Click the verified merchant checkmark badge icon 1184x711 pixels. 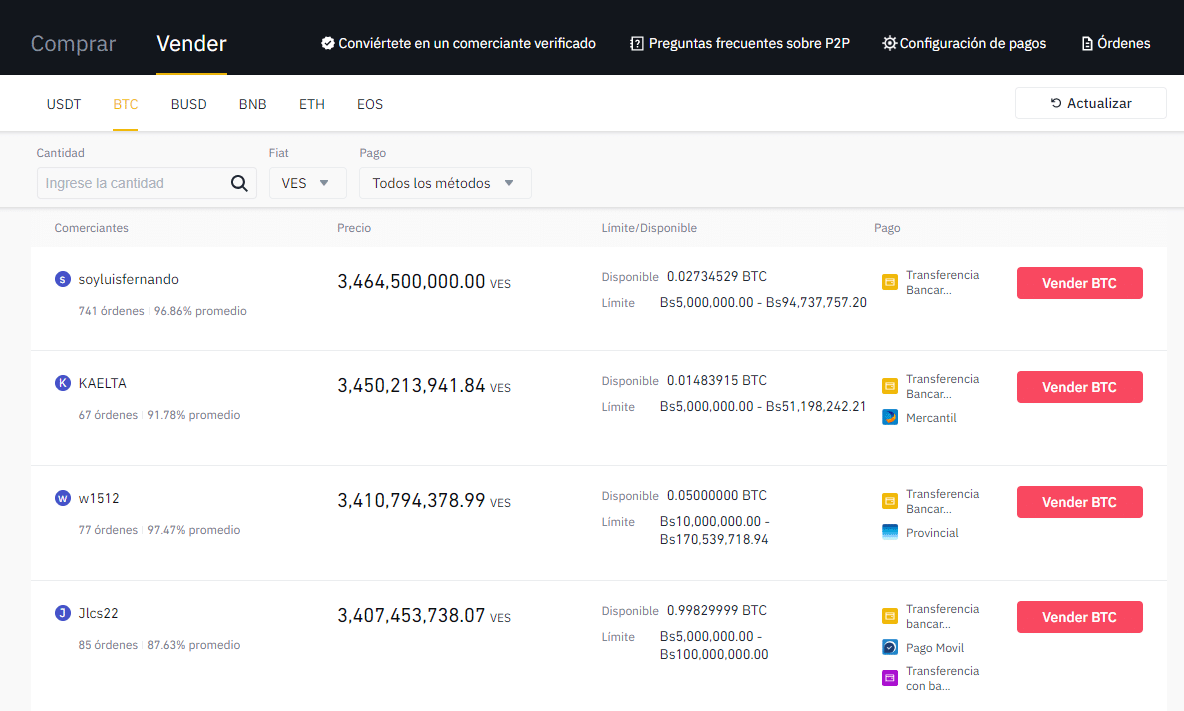coord(327,44)
